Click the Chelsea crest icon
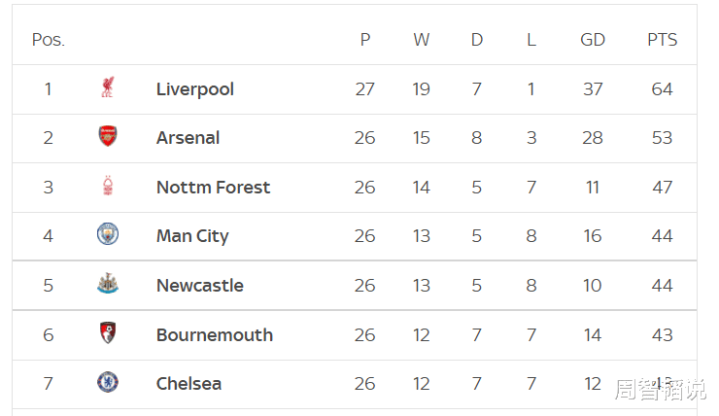719x416 pixels. (x=107, y=383)
